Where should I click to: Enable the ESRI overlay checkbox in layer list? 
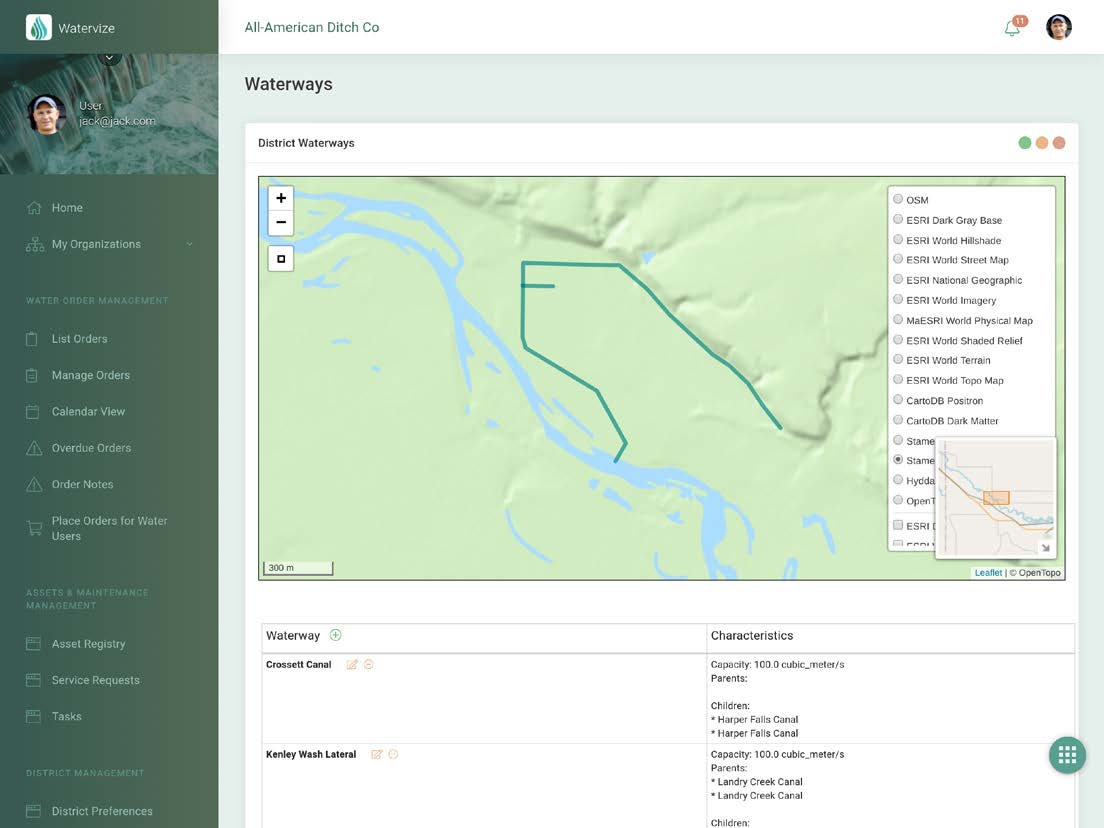(897, 524)
